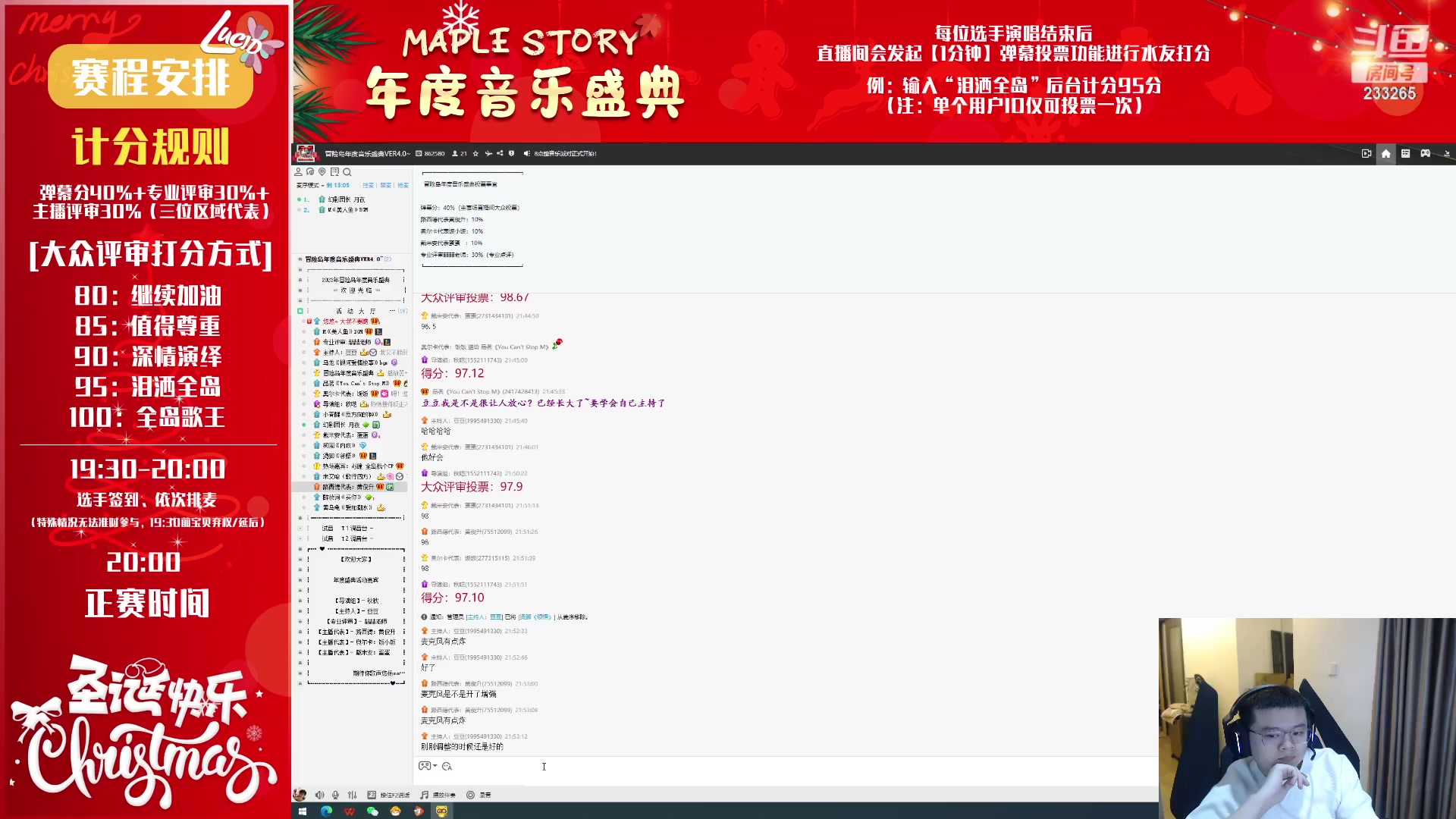Expand the game emoji dropdown arrow in chat input
Image resolution: width=1456 pixels, height=819 pixels.
point(435,766)
